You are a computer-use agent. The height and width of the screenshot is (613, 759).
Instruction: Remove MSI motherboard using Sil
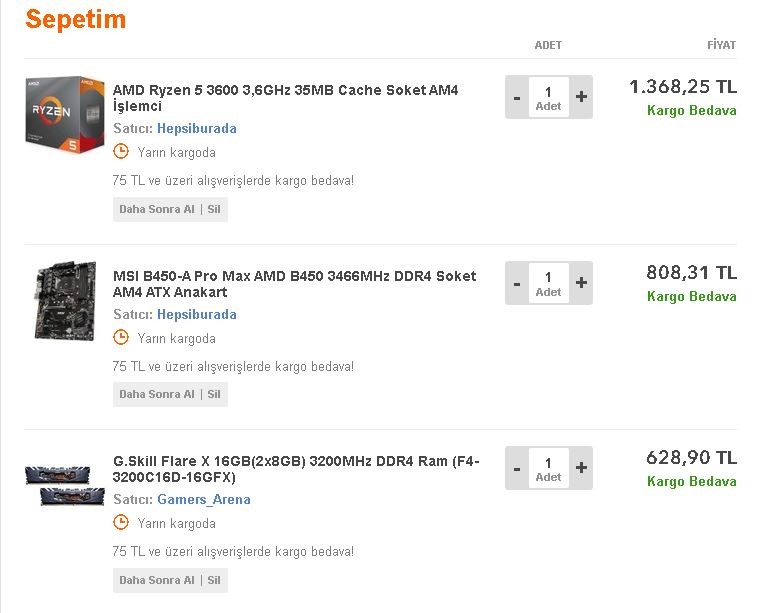(x=214, y=394)
